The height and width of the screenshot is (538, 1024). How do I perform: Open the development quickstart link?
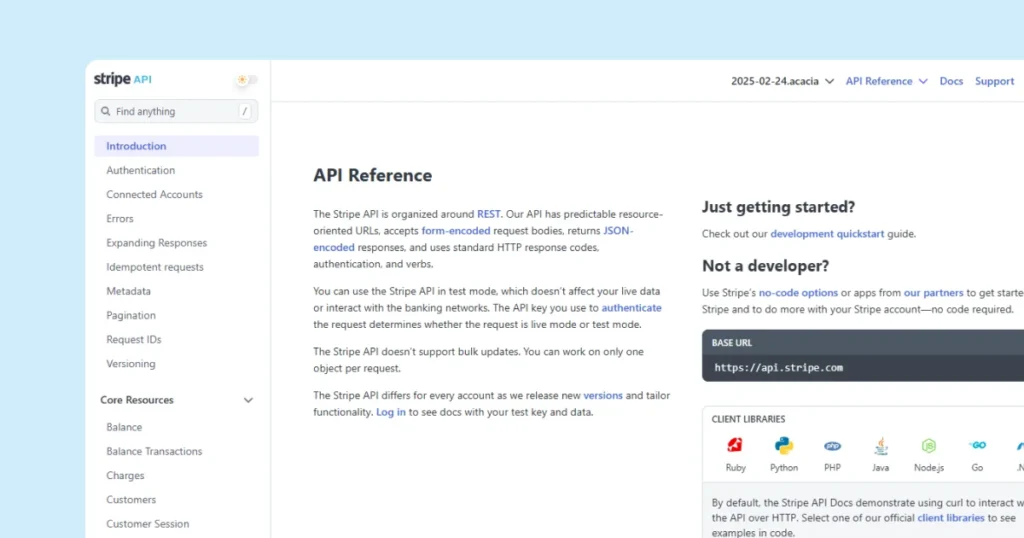click(x=827, y=234)
